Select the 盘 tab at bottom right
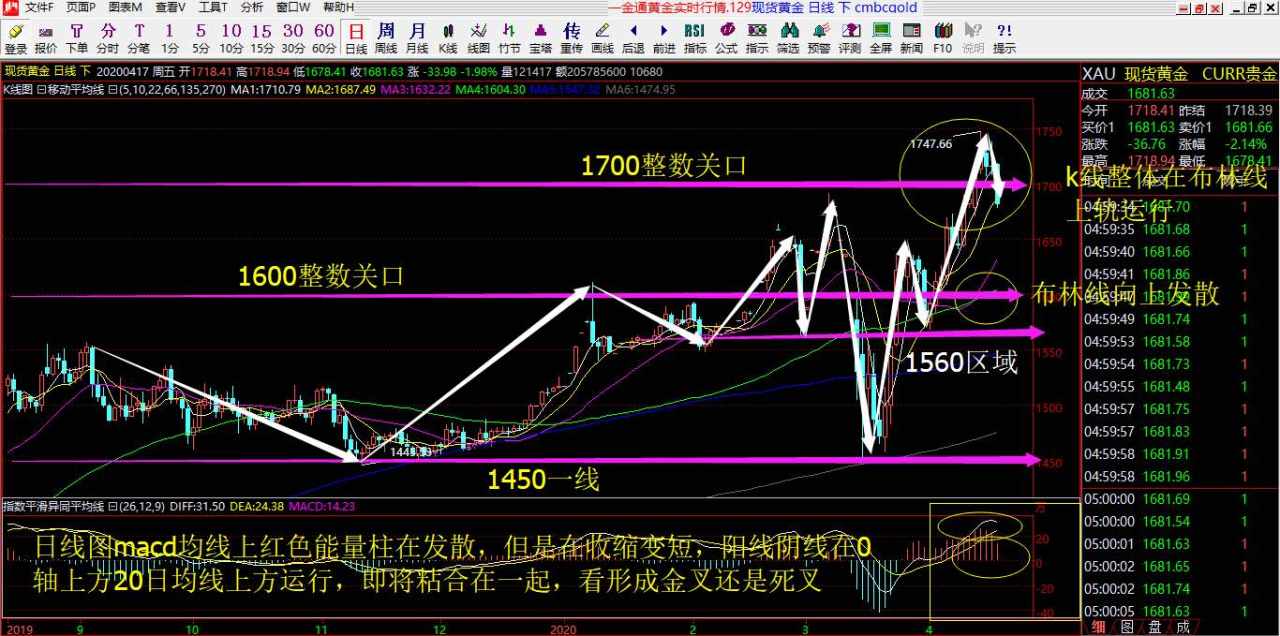1280x636 pixels. [x=1155, y=627]
